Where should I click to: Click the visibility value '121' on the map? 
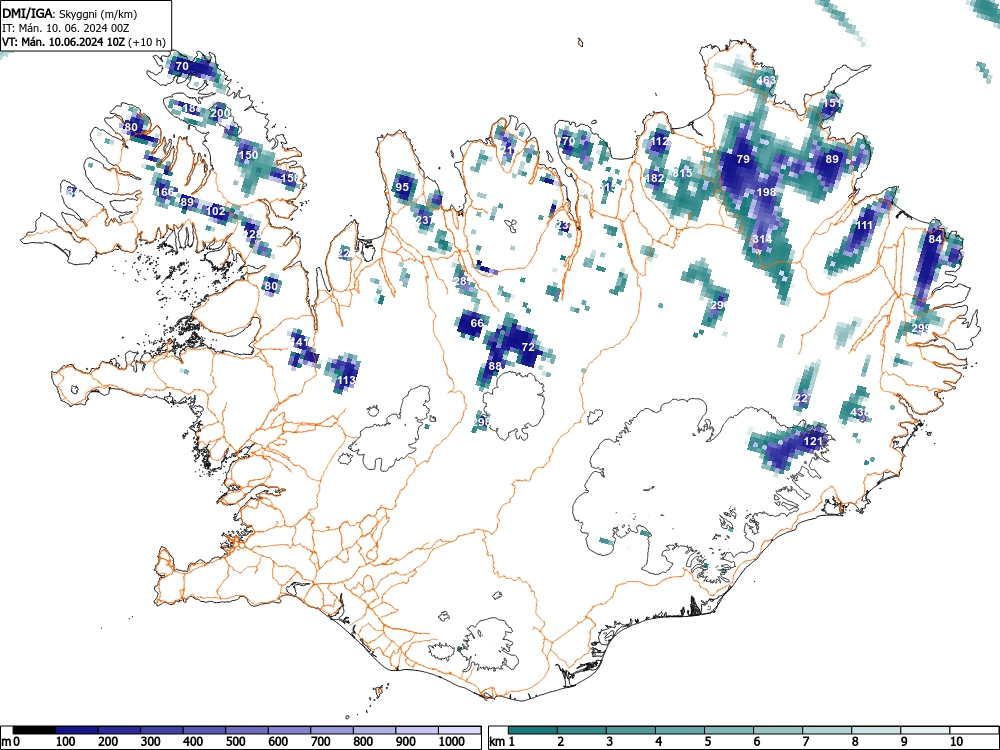(813, 441)
